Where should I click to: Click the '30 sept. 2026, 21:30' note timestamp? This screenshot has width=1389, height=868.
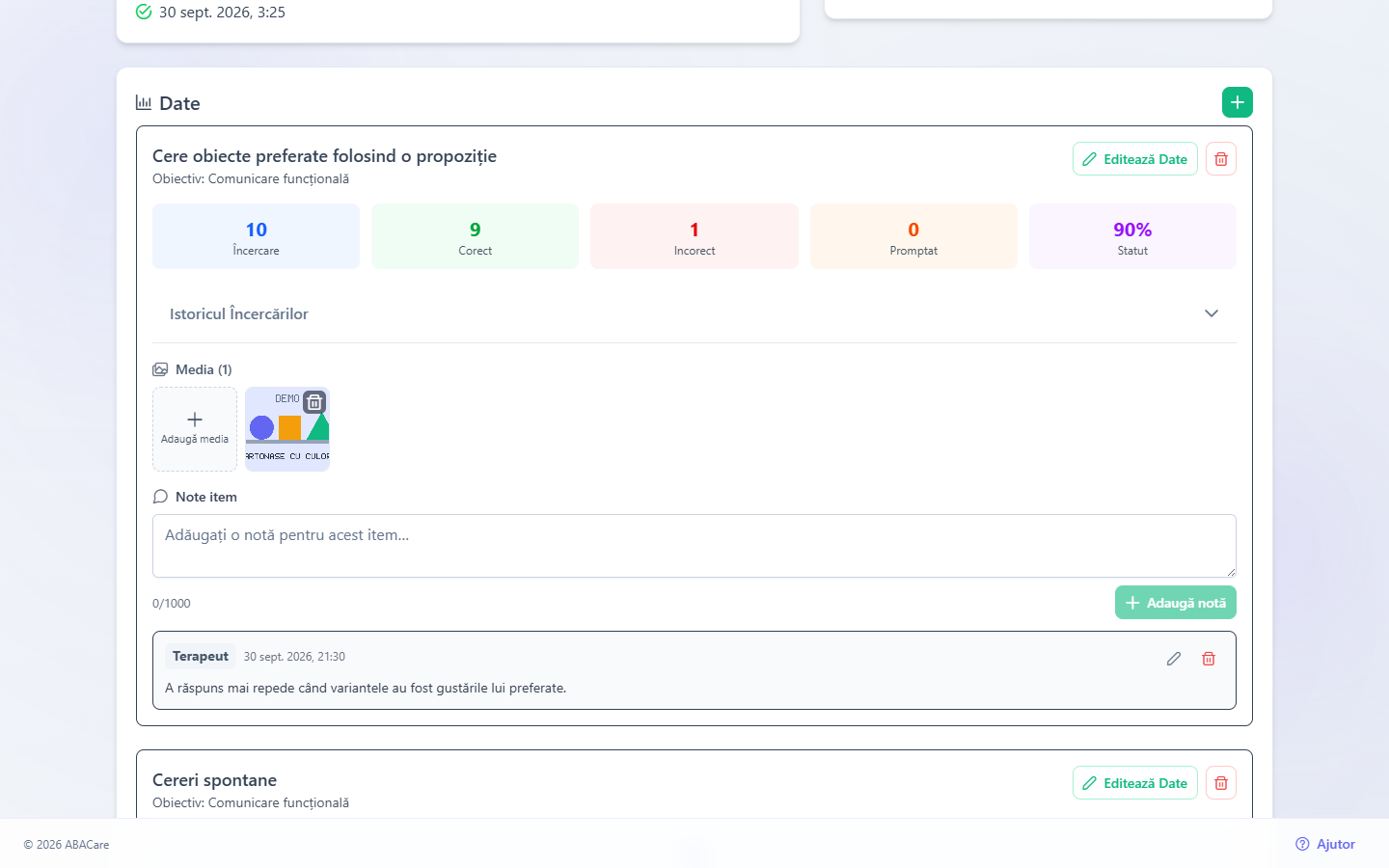click(x=294, y=657)
